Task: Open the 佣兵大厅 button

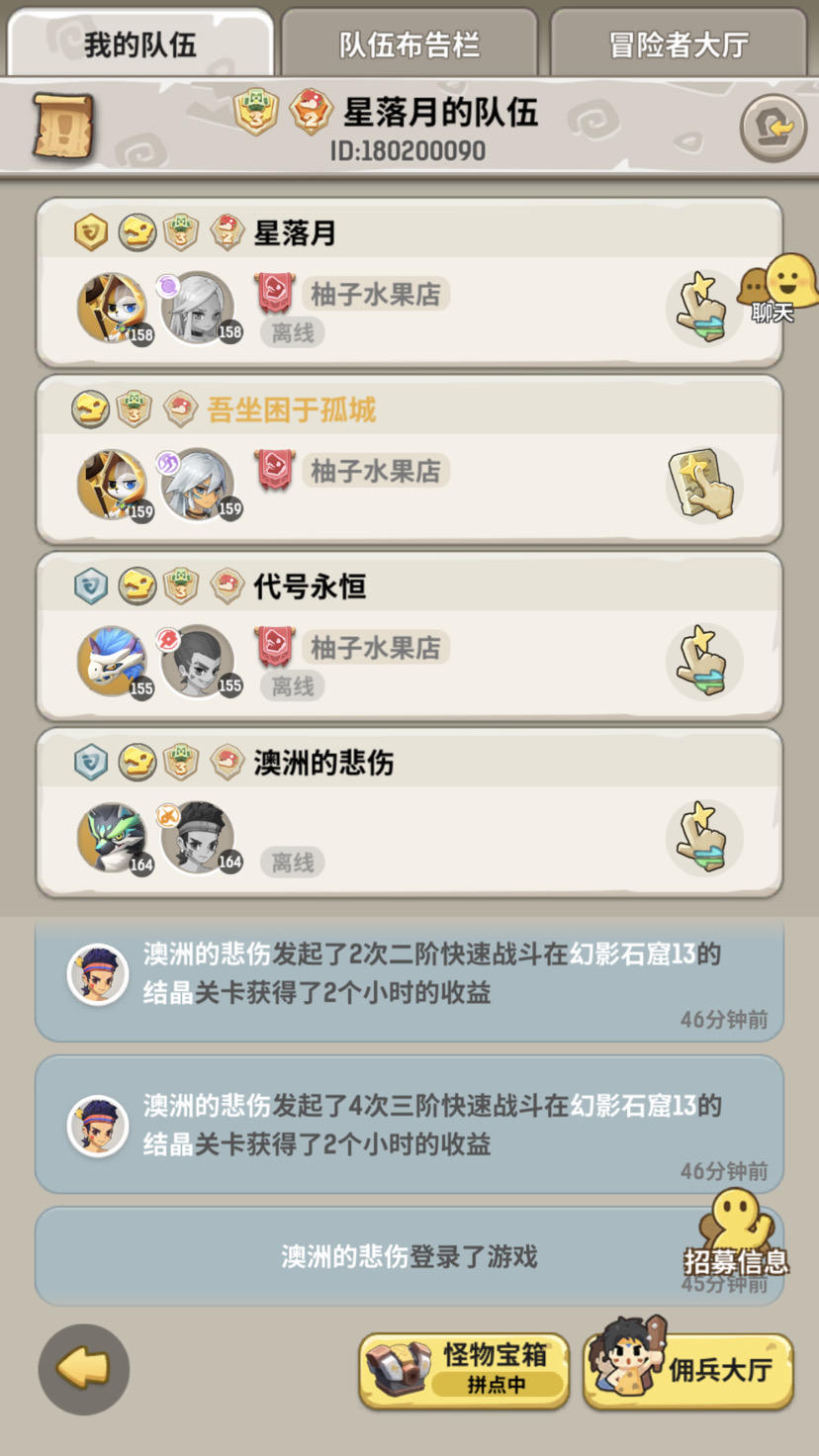Action: pyautogui.click(x=689, y=1368)
